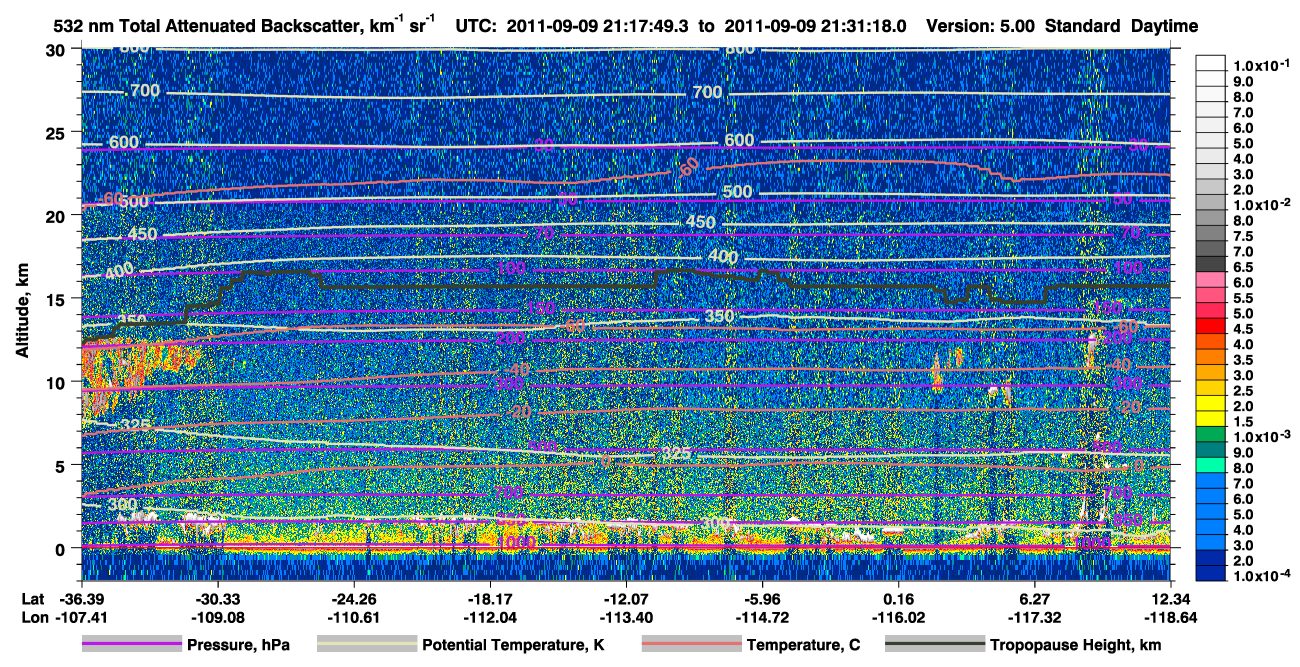Click the word 'Daytime' in the header
Image resolution: width=1300 pixels, height=667 pixels.
(x=1165, y=27)
